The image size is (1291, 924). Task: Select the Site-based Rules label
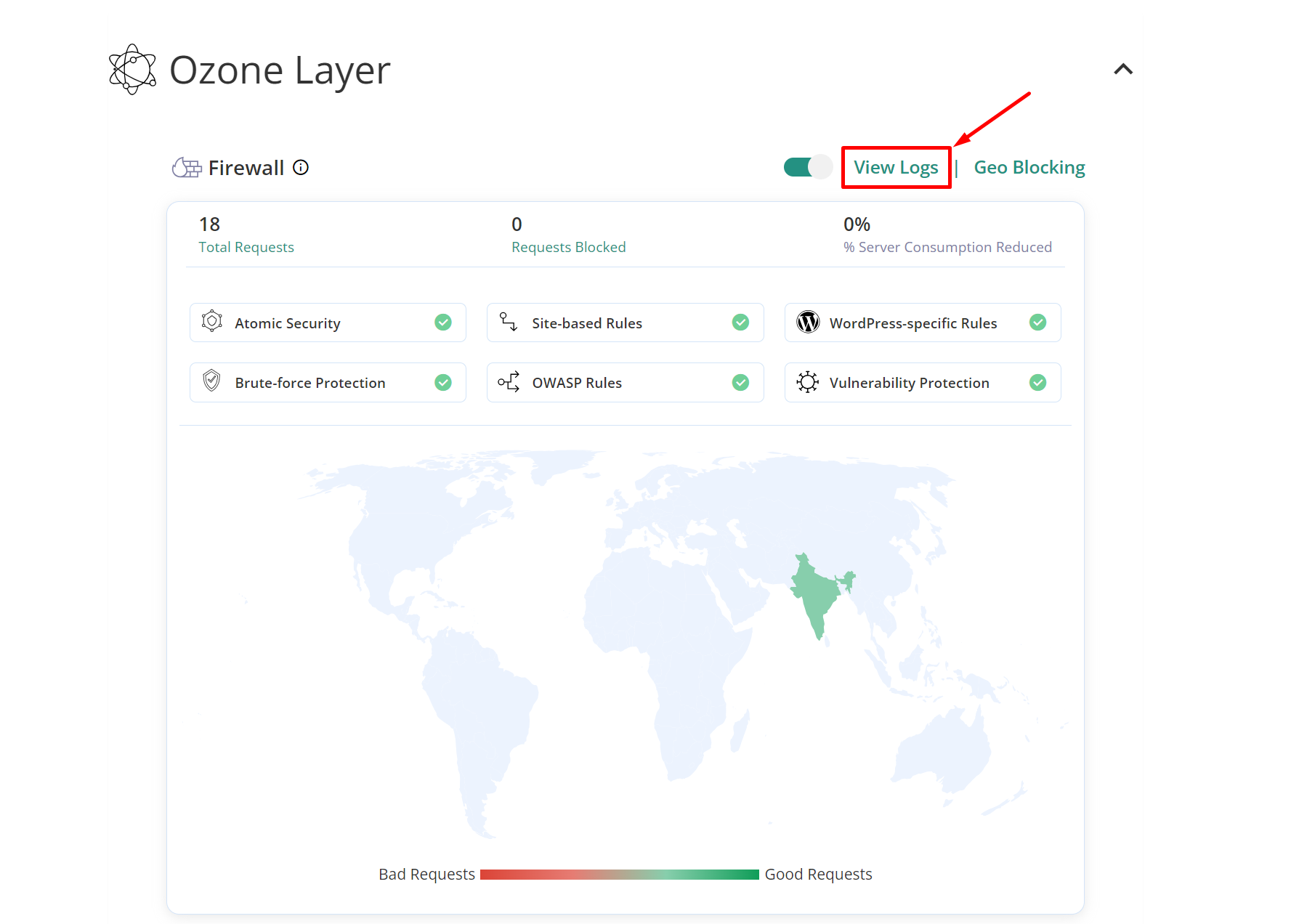tap(587, 323)
